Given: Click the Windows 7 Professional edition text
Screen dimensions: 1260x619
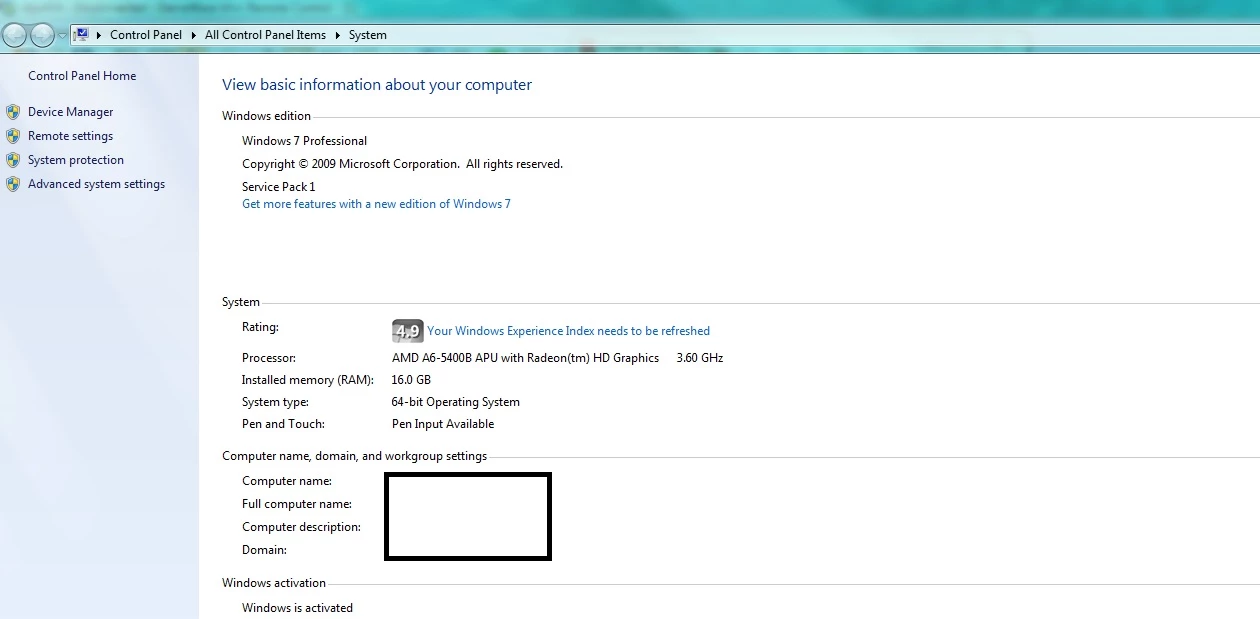Looking at the screenshot, I should (304, 141).
